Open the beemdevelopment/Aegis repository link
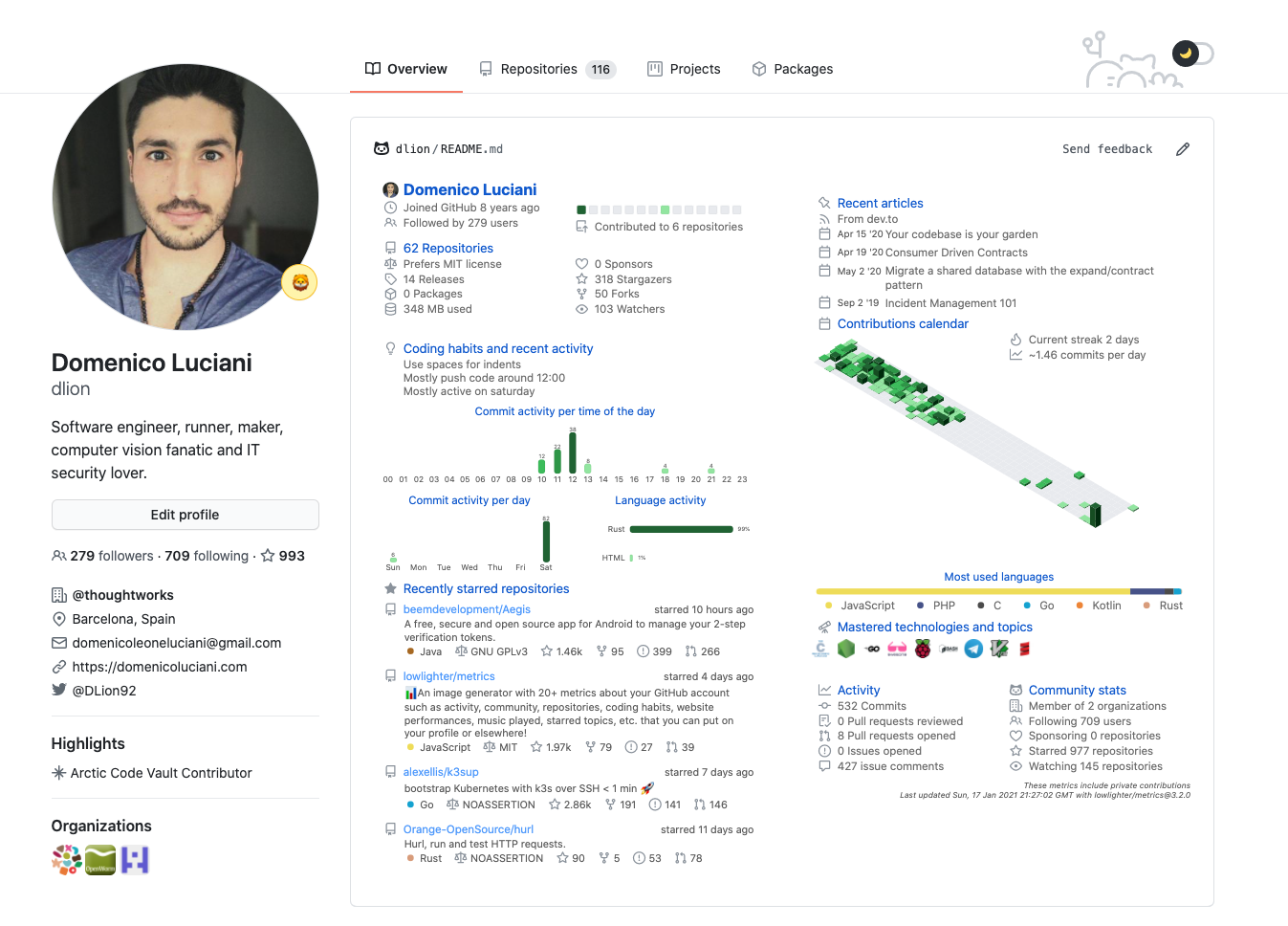Image resolution: width=1288 pixels, height=926 pixels. 467,609
